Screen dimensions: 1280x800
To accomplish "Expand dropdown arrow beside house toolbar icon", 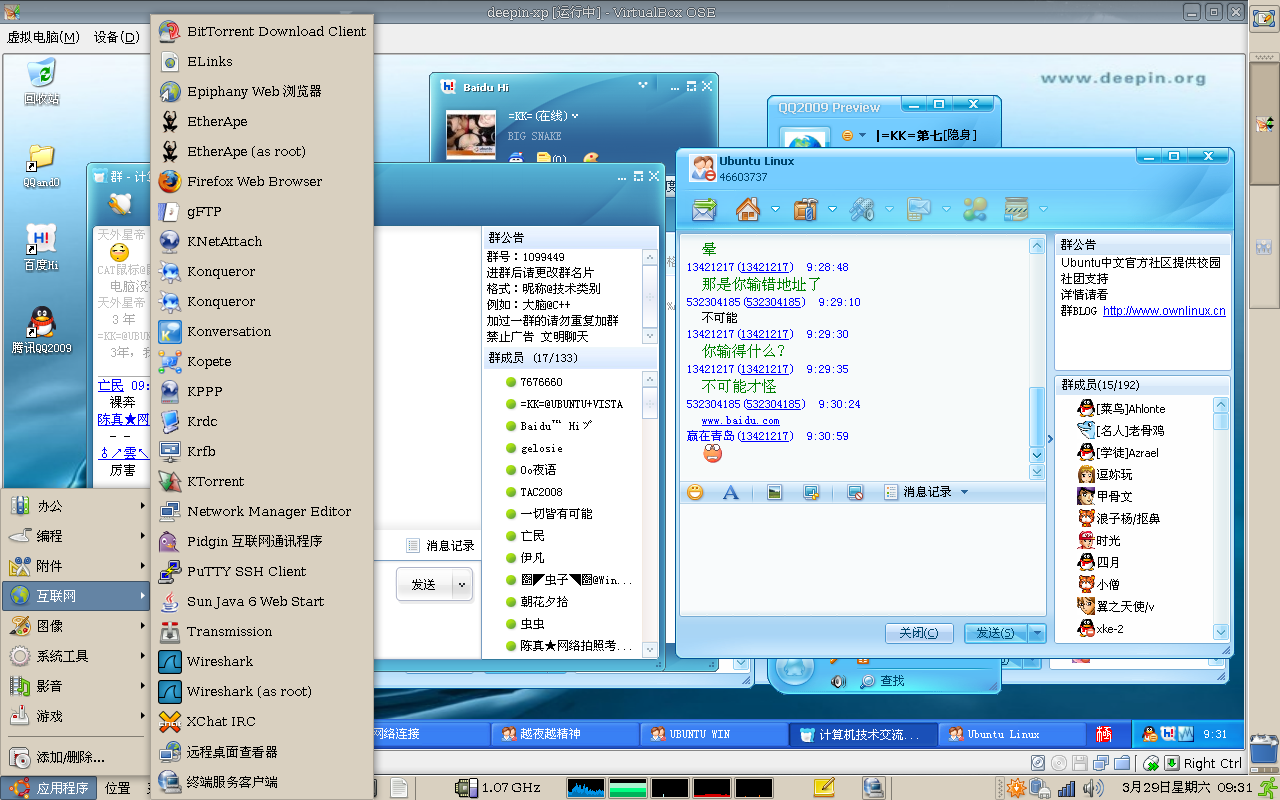I will tap(775, 209).
